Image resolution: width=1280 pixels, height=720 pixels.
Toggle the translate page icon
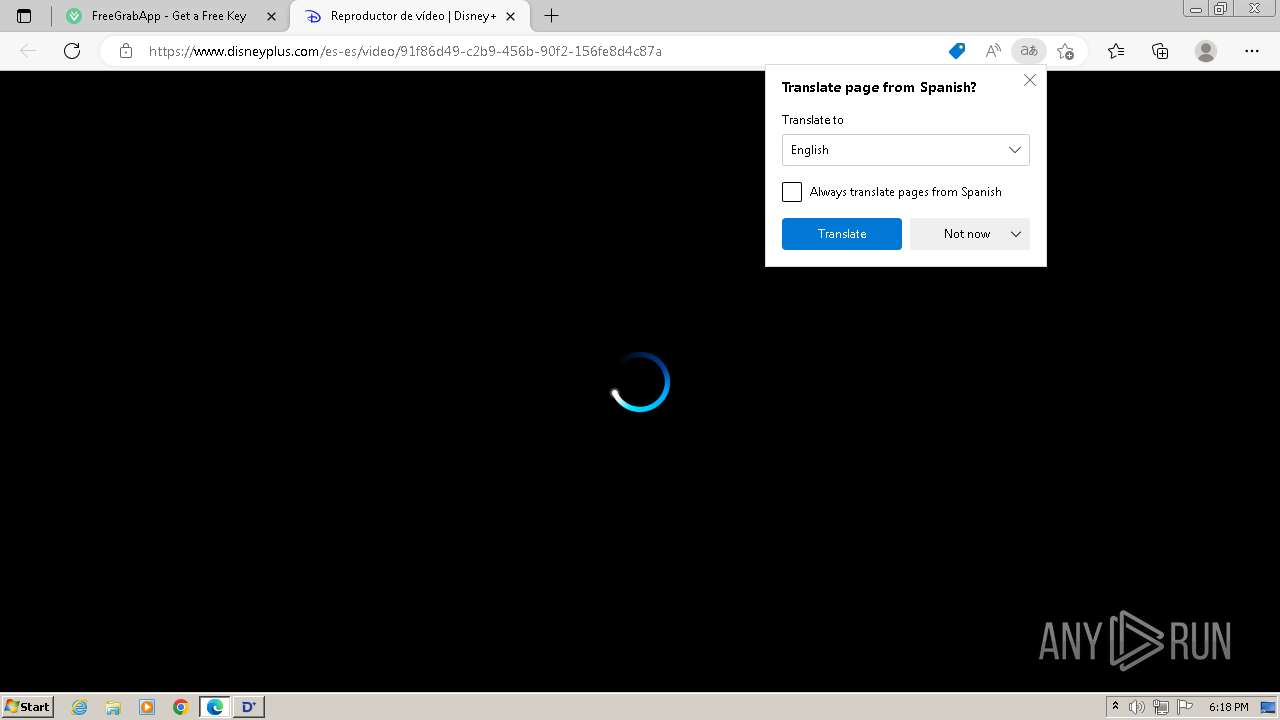click(1029, 51)
